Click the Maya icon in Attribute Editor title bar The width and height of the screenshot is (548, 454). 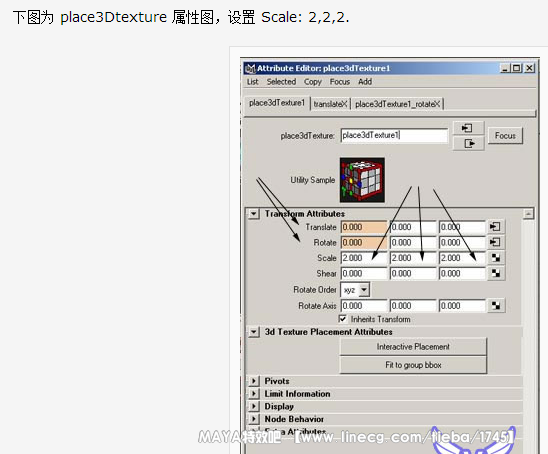[250, 69]
